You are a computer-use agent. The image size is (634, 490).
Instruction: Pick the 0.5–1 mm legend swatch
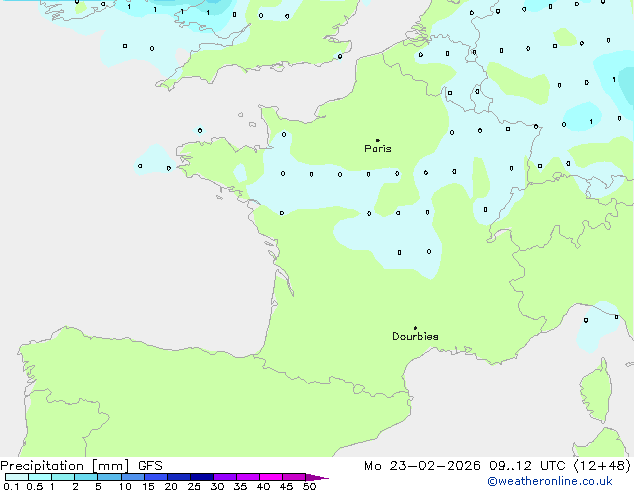(40, 477)
